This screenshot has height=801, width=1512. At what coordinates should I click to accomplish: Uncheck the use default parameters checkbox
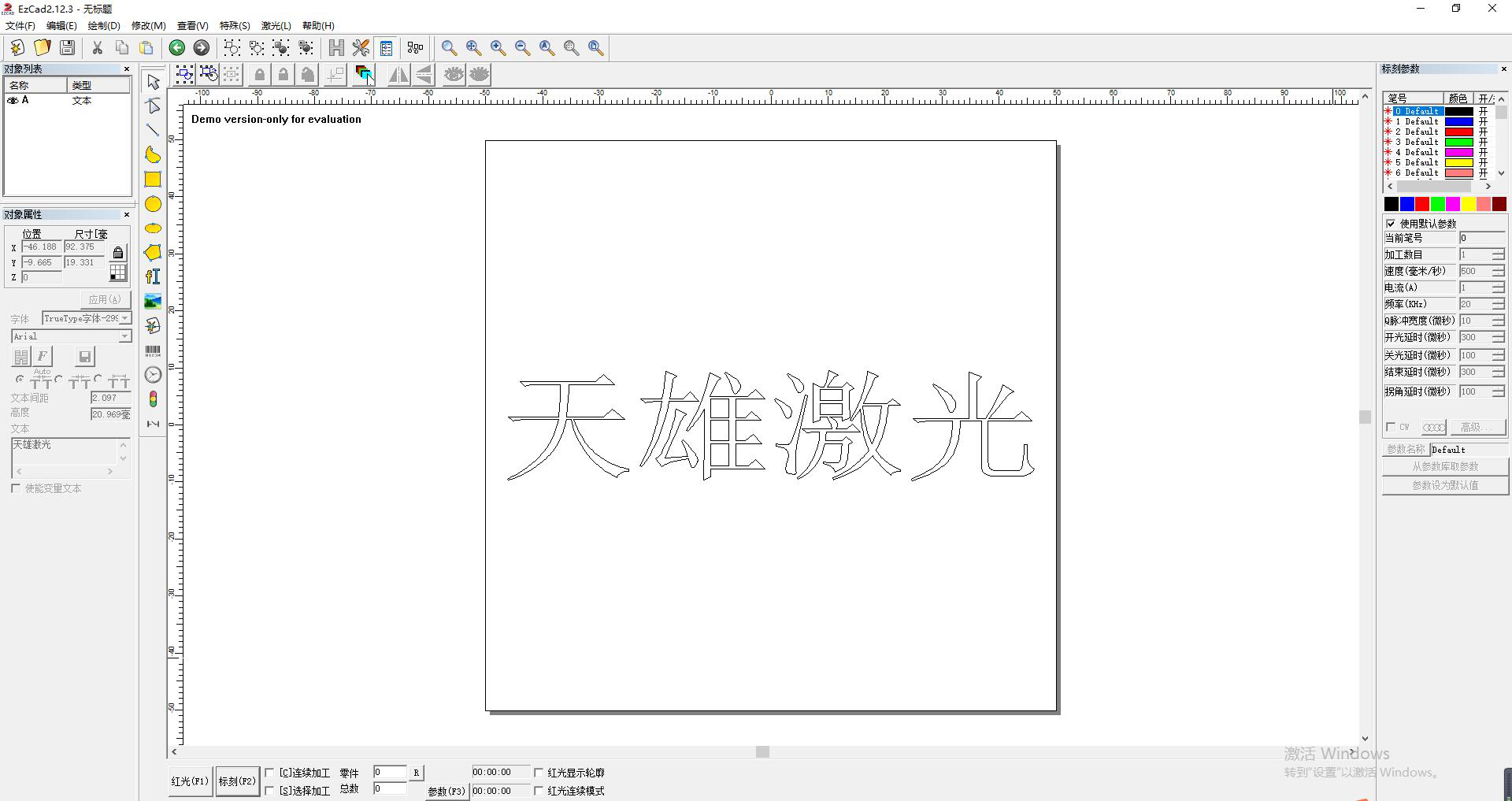coord(1391,224)
